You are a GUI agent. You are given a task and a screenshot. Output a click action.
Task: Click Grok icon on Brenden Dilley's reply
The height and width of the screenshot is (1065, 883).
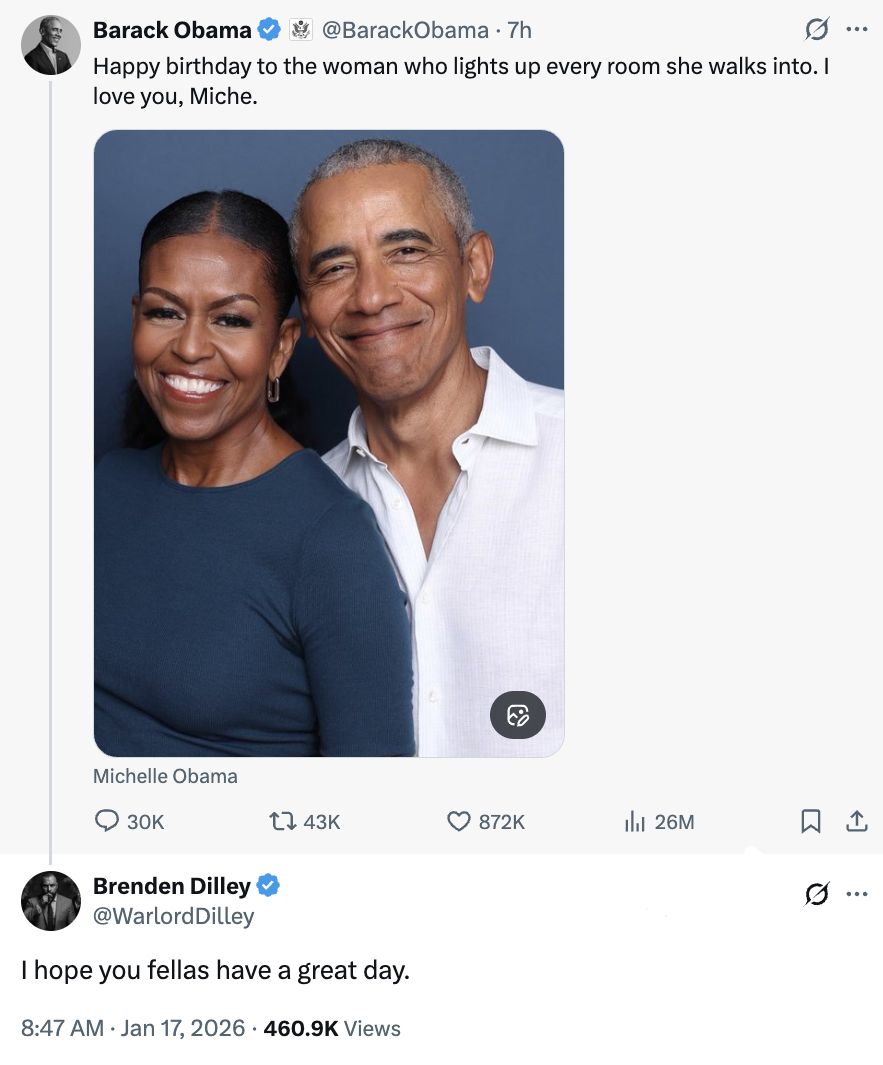pyautogui.click(x=816, y=893)
